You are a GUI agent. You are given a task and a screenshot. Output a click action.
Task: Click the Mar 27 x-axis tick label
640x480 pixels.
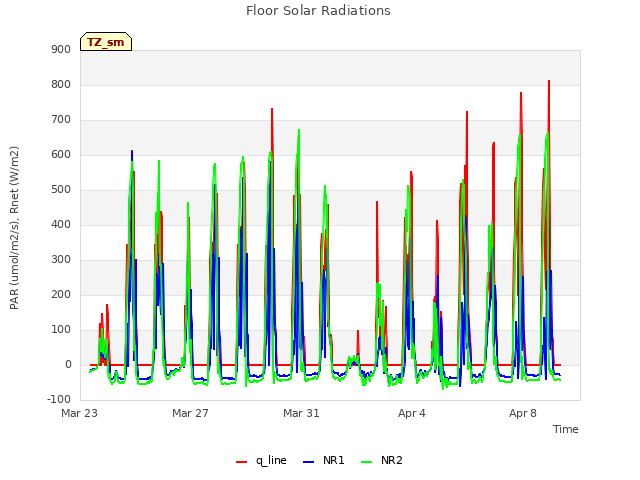[190, 413]
